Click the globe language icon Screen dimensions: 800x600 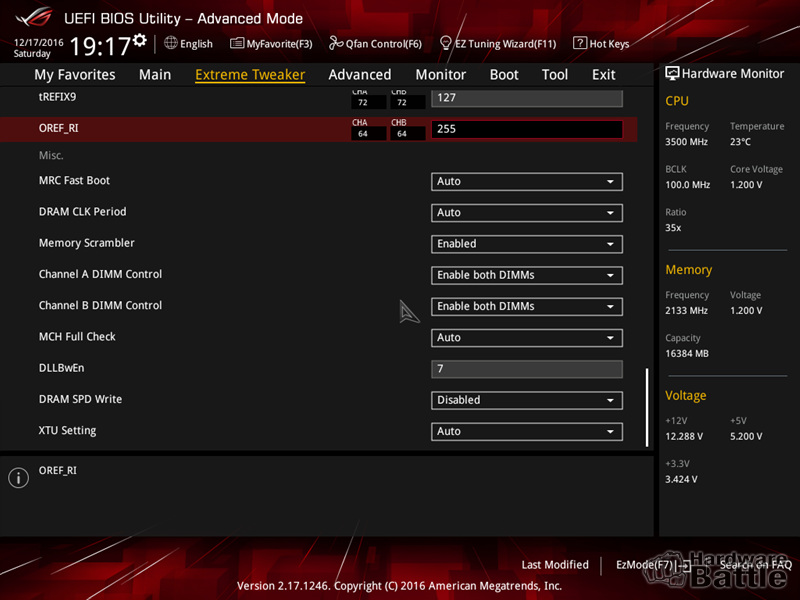[x=171, y=43]
